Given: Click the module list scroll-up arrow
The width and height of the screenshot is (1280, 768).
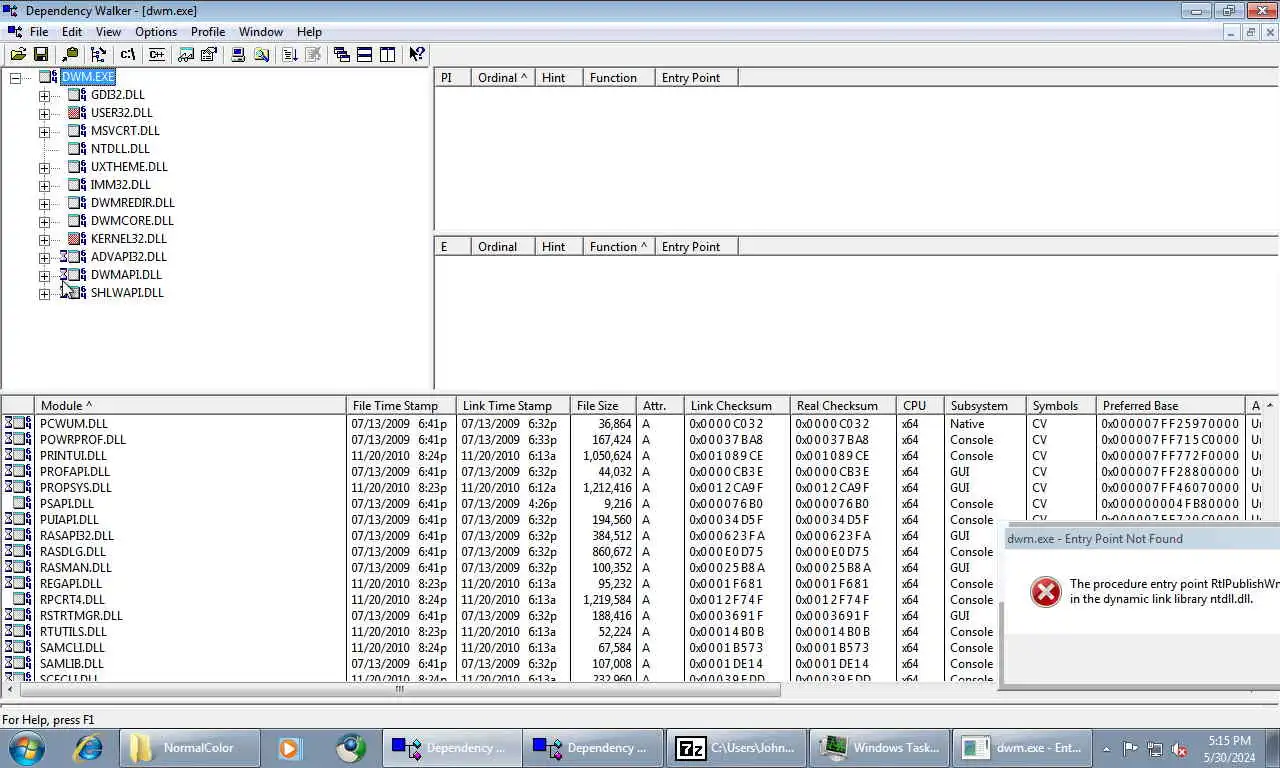Looking at the screenshot, I should point(1271,405).
